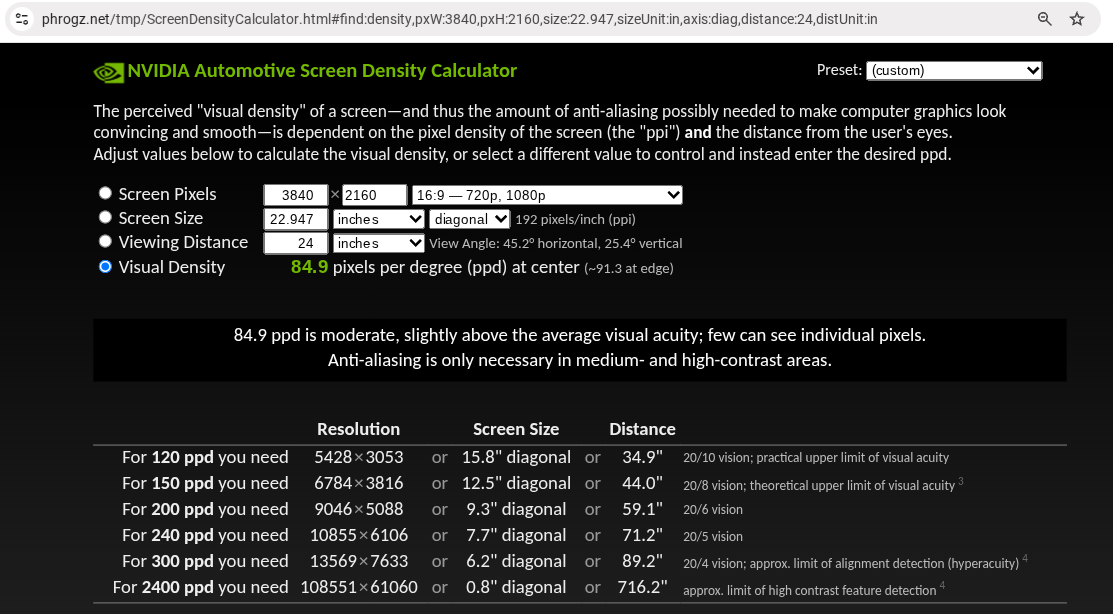Image resolution: width=1113 pixels, height=614 pixels.
Task: Click the 15.8" diagonal cell
Action: pos(516,457)
